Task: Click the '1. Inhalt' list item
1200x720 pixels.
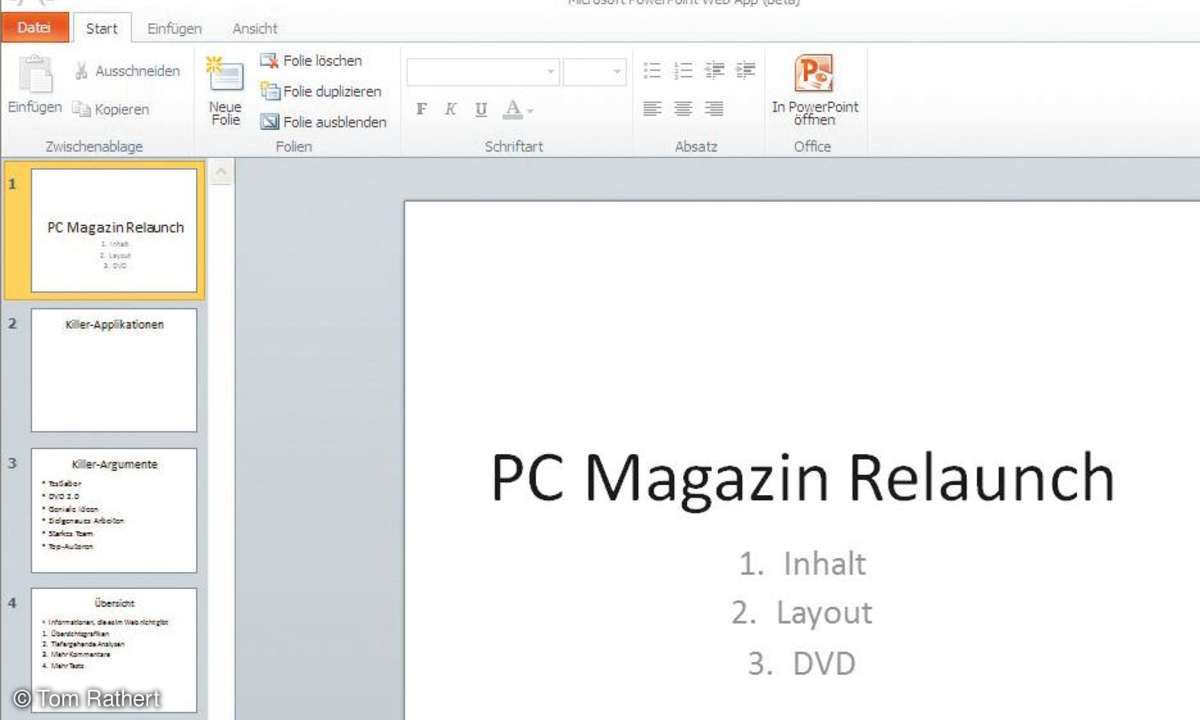Action: (x=802, y=564)
